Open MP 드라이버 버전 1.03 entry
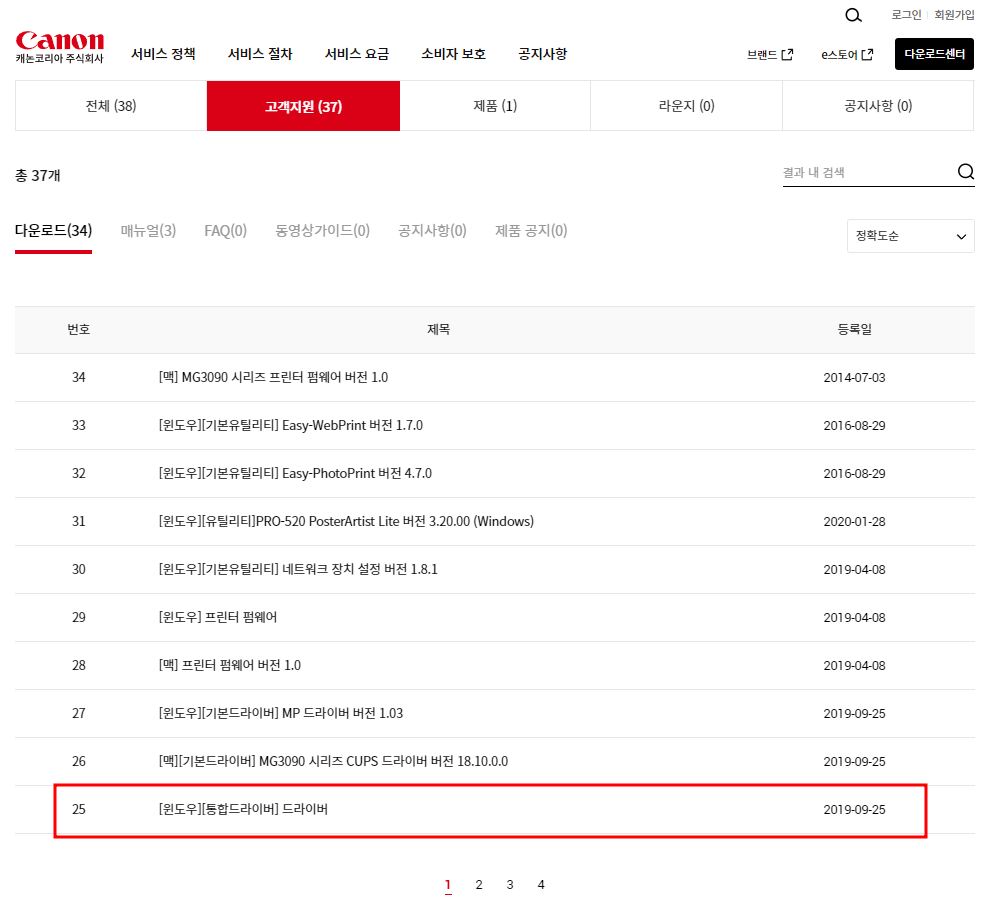The width and height of the screenshot is (986, 902). 280,713
